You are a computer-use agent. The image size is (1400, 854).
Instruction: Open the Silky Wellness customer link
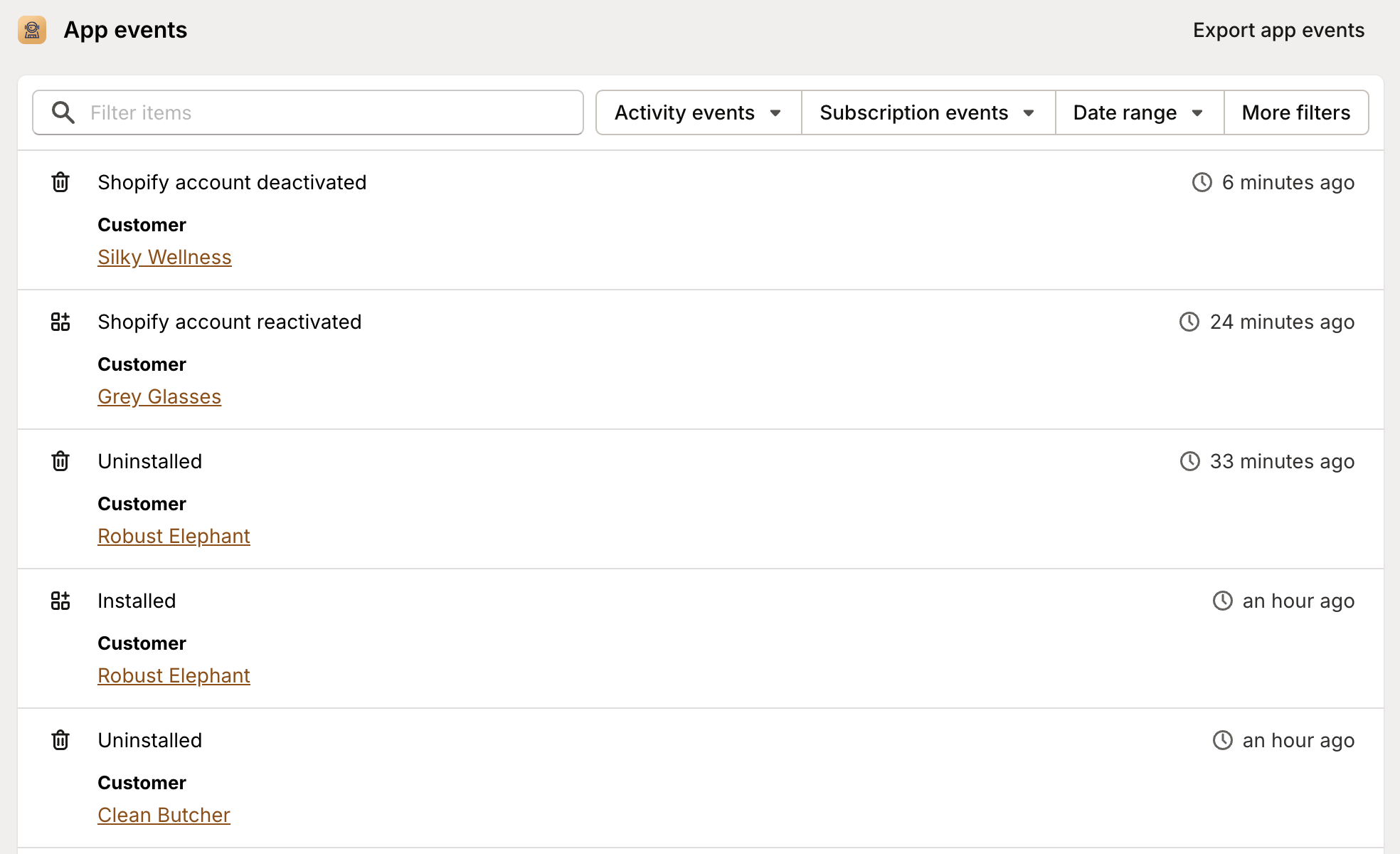(164, 257)
